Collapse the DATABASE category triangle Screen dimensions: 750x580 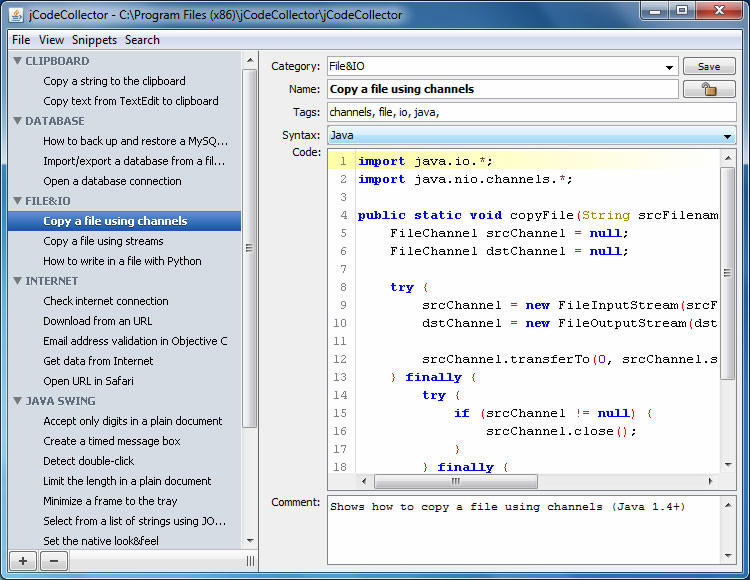coord(18,121)
